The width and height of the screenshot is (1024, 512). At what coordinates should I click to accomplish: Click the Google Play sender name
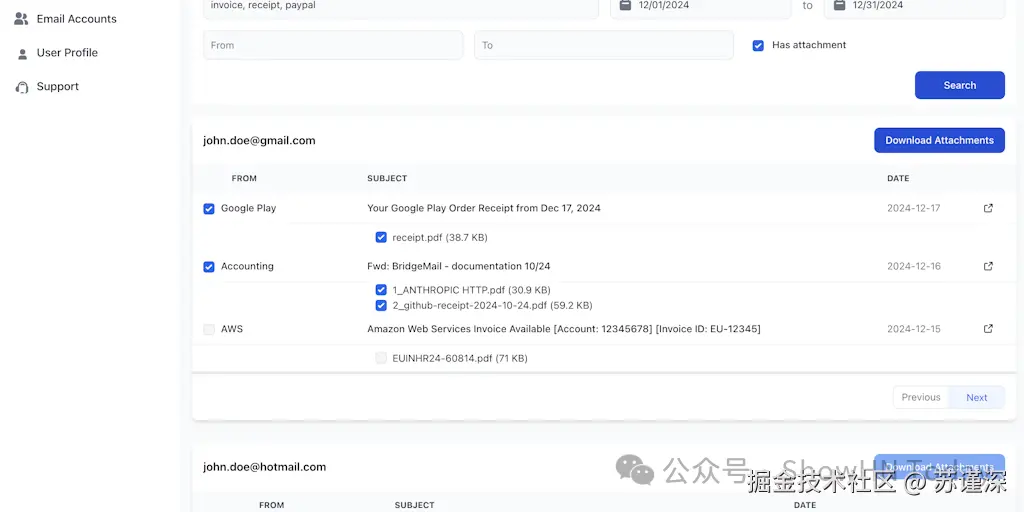click(248, 208)
